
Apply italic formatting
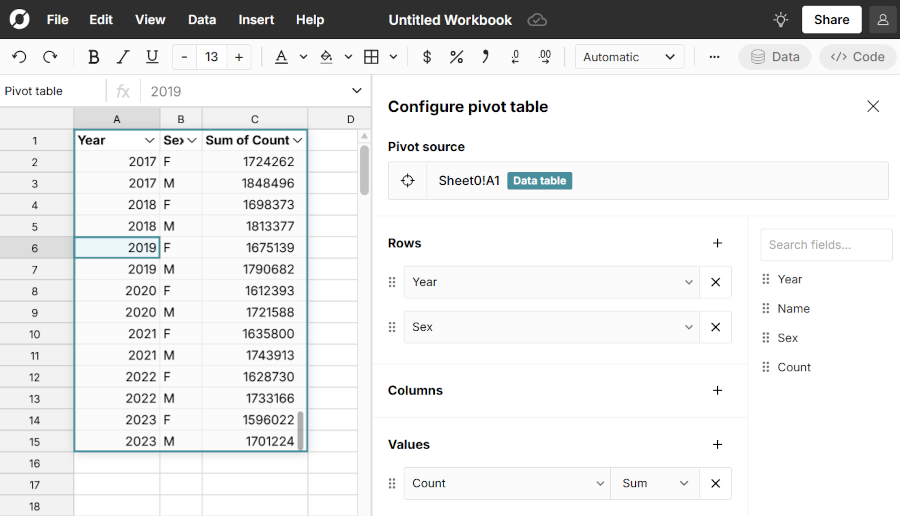123,57
